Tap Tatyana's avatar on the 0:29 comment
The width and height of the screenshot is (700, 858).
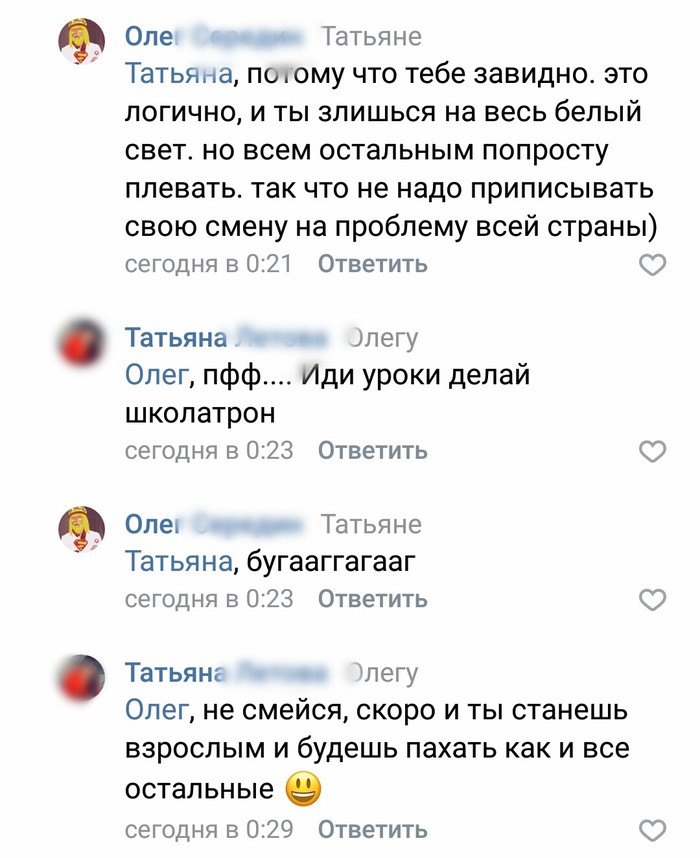(83, 680)
